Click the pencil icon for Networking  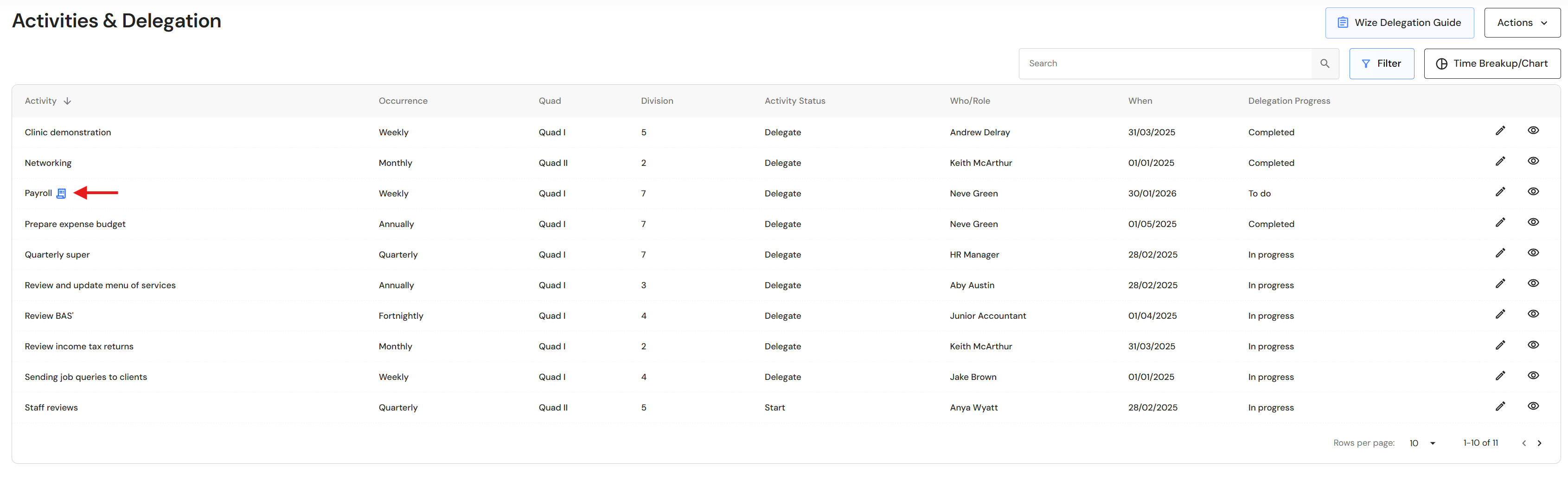tap(1500, 161)
